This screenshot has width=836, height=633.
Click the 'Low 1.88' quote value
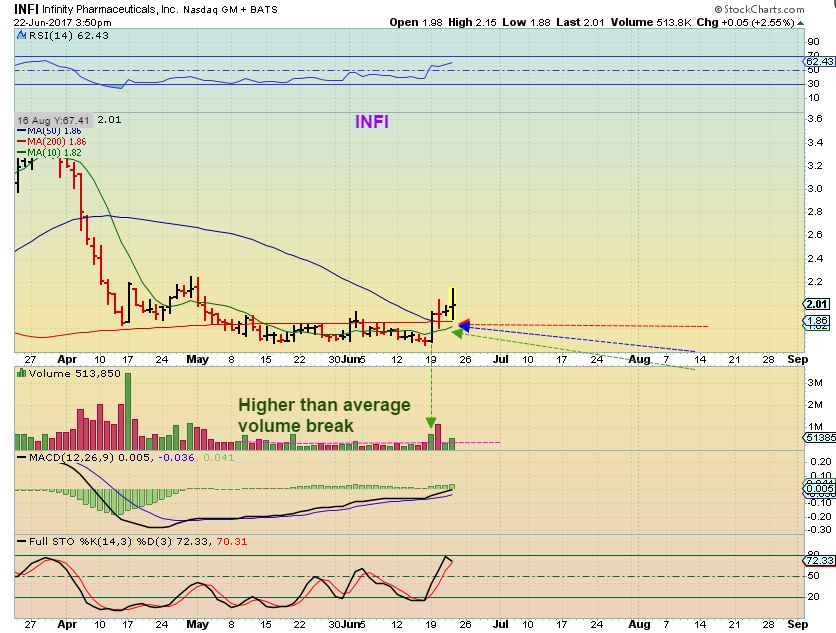point(526,22)
